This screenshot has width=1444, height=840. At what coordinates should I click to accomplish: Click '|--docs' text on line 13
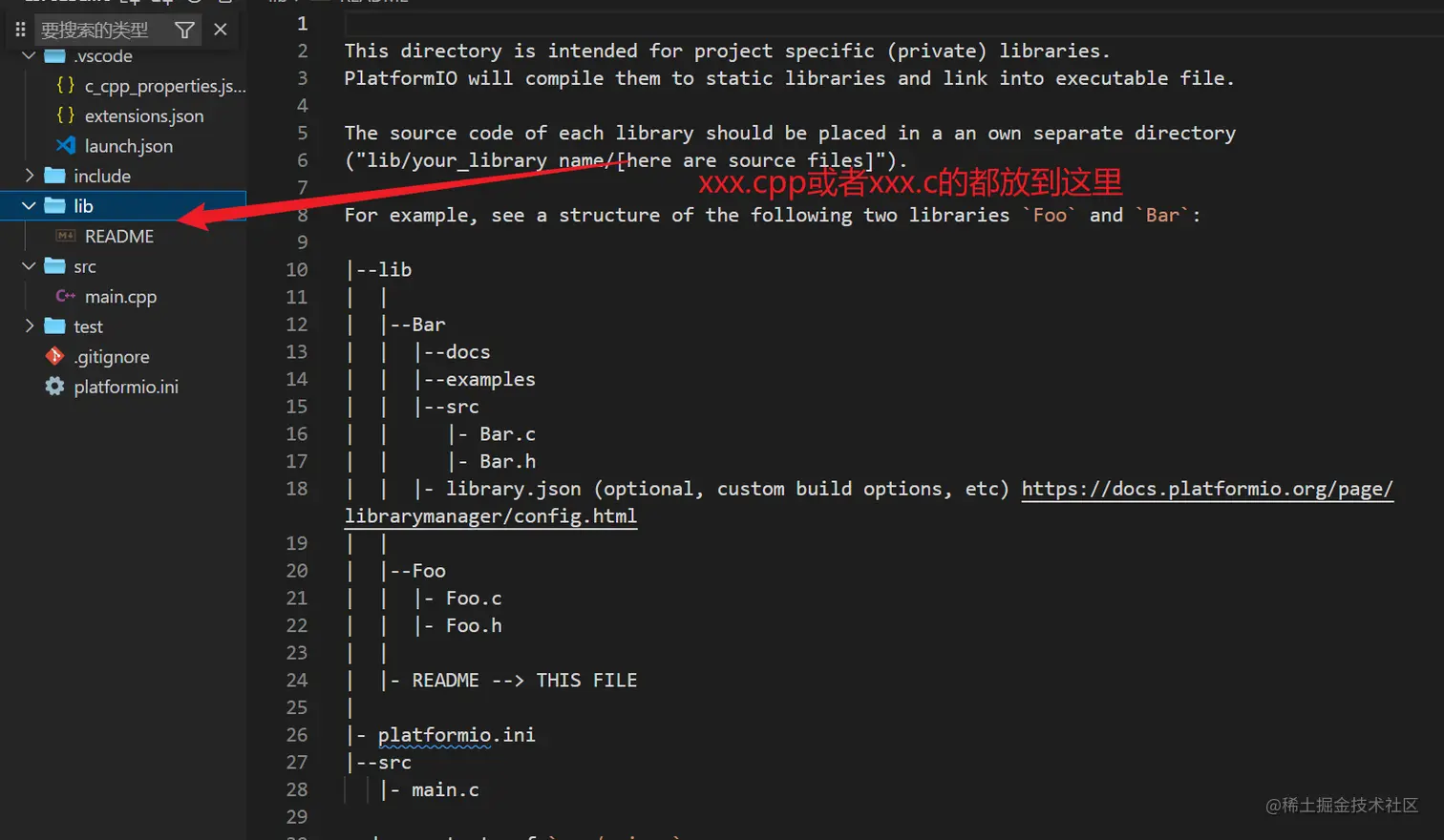[452, 352]
